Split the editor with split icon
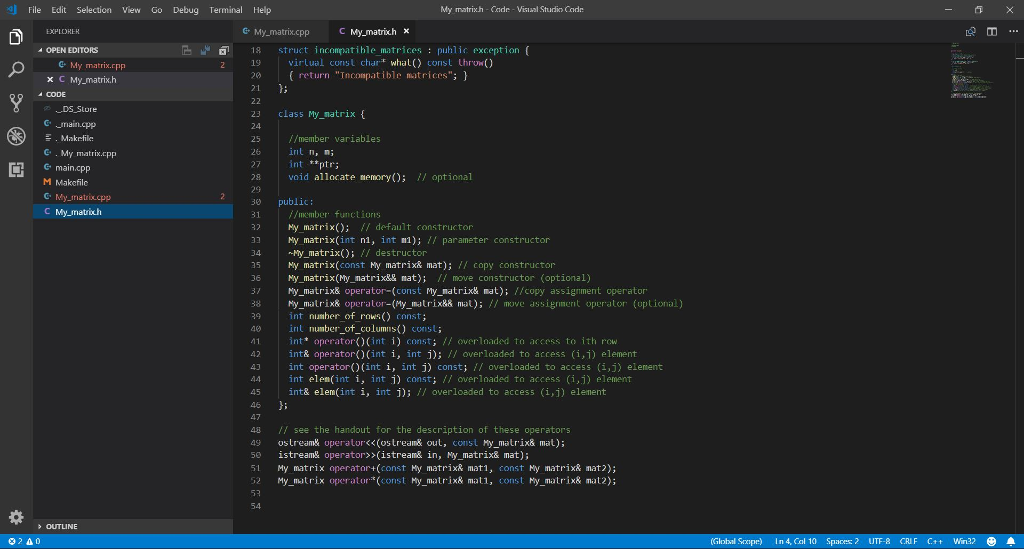1024x549 pixels. pos(992,31)
